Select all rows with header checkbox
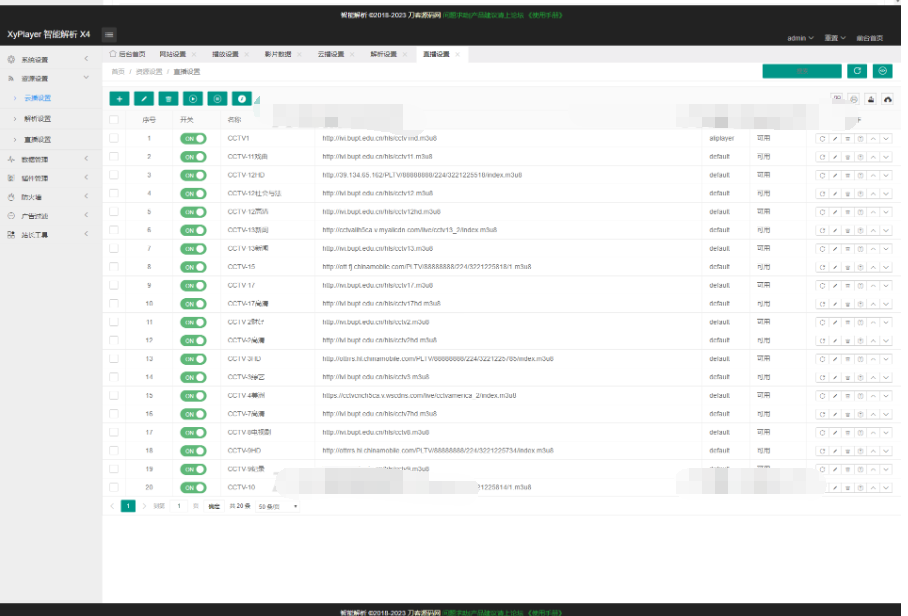The width and height of the screenshot is (908, 616). click(114, 119)
